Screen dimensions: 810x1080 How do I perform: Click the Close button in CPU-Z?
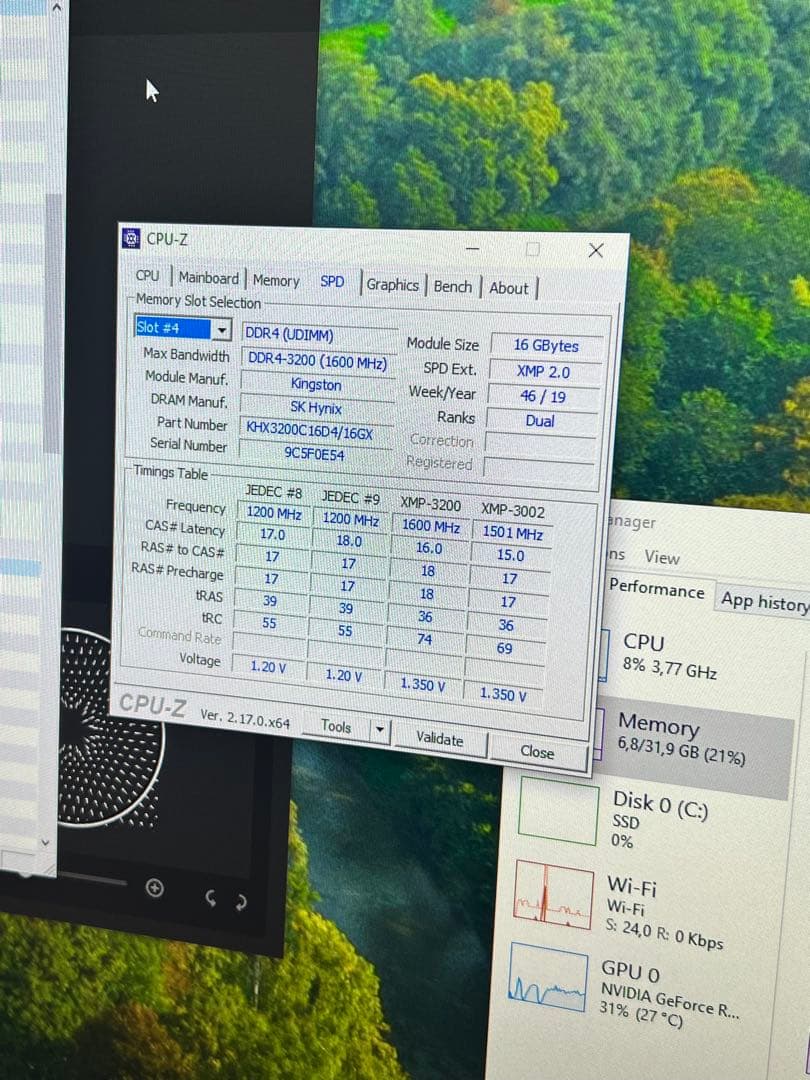click(537, 752)
